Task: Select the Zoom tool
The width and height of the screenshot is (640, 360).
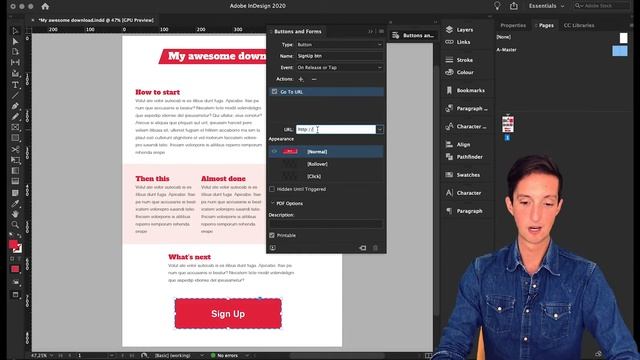Action: click(15, 224)
